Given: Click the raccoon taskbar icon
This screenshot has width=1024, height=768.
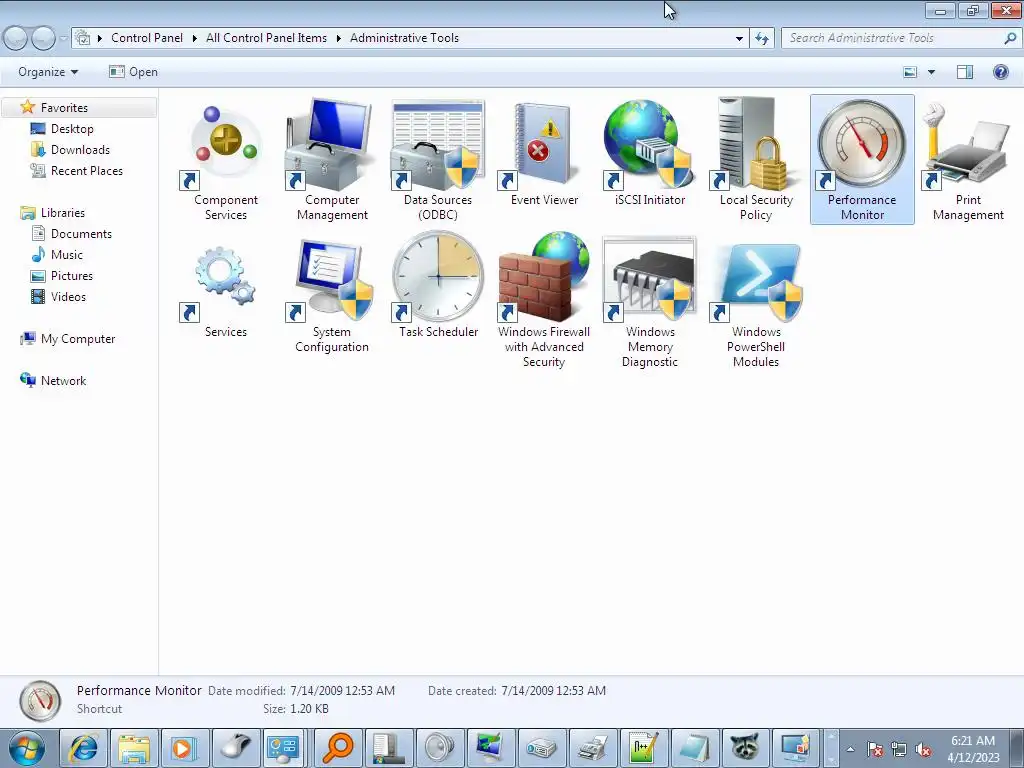Looking at the screenshot, I should click(x=744, y=748).
